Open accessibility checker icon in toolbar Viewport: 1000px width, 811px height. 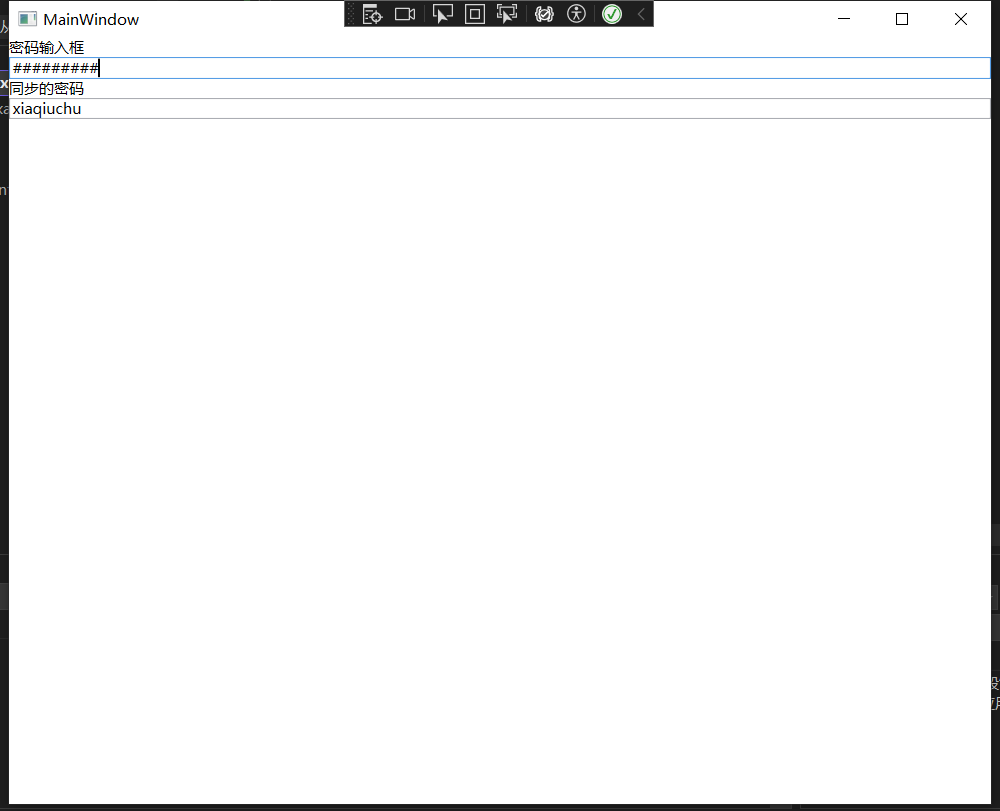tap(577, 14)
